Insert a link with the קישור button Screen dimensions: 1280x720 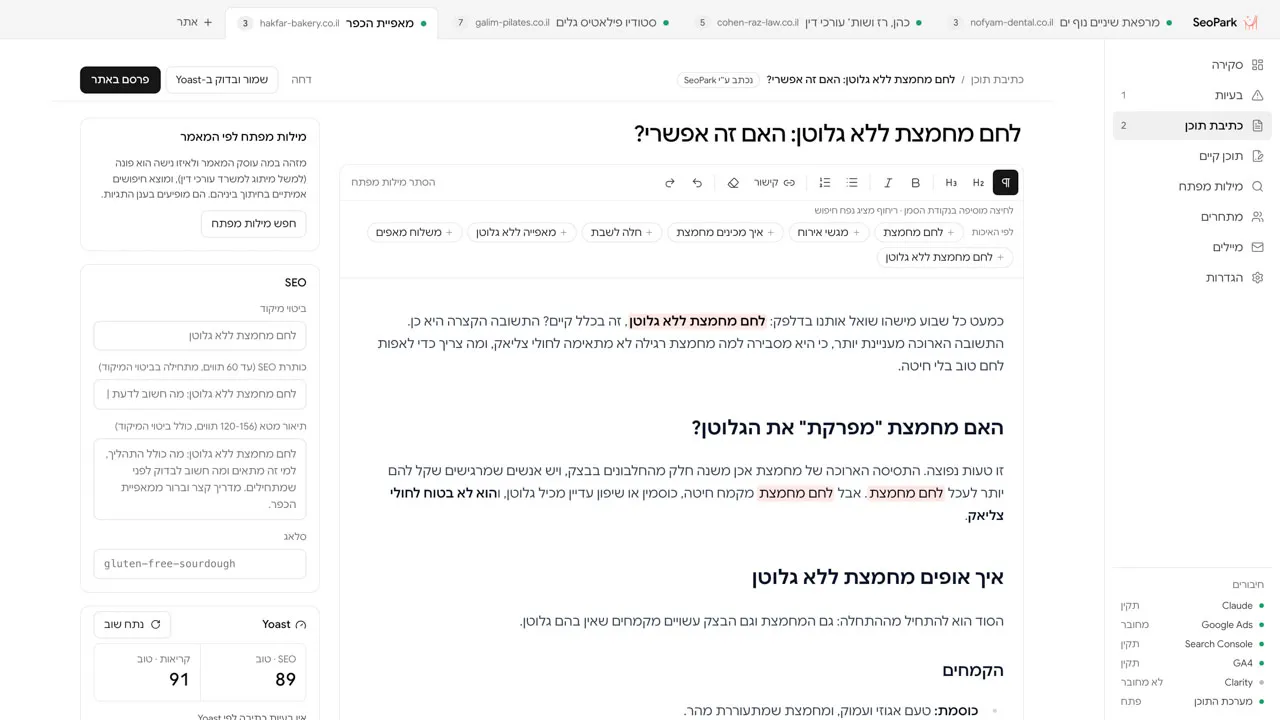(x=774, y=182)
